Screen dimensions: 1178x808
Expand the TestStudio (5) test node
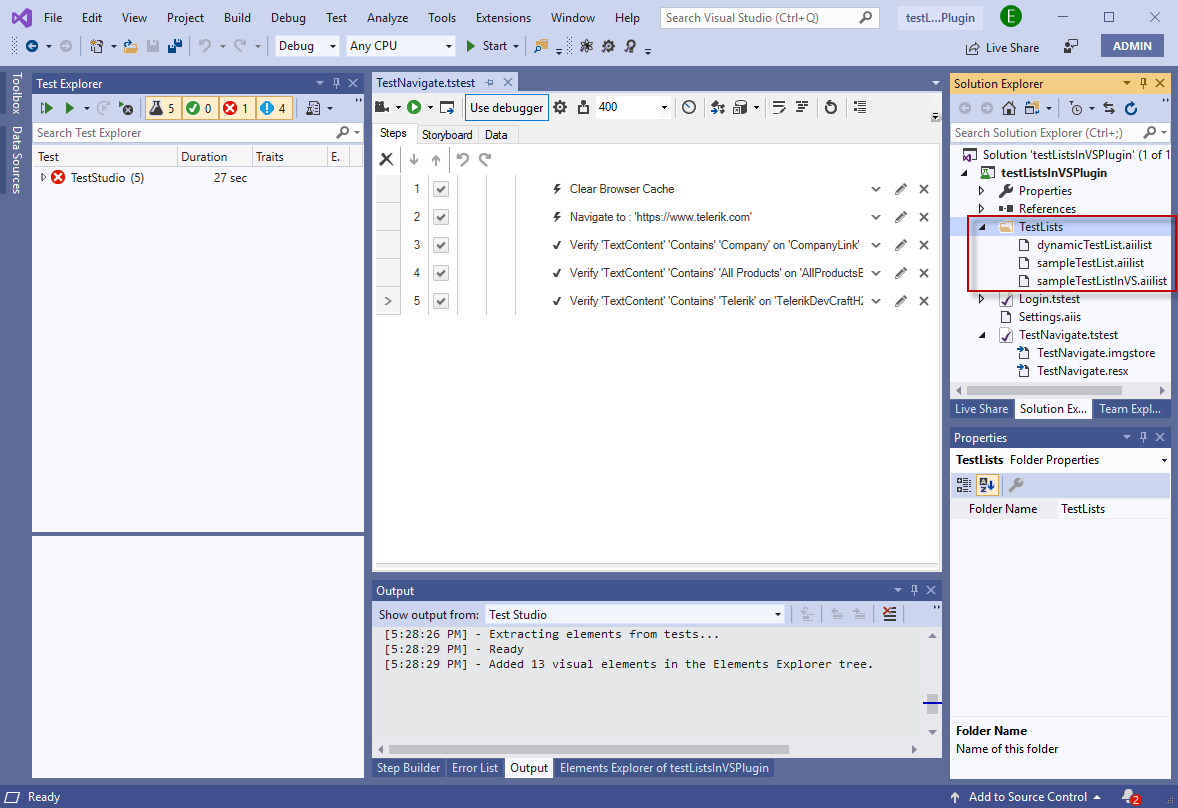pos(43,178)
